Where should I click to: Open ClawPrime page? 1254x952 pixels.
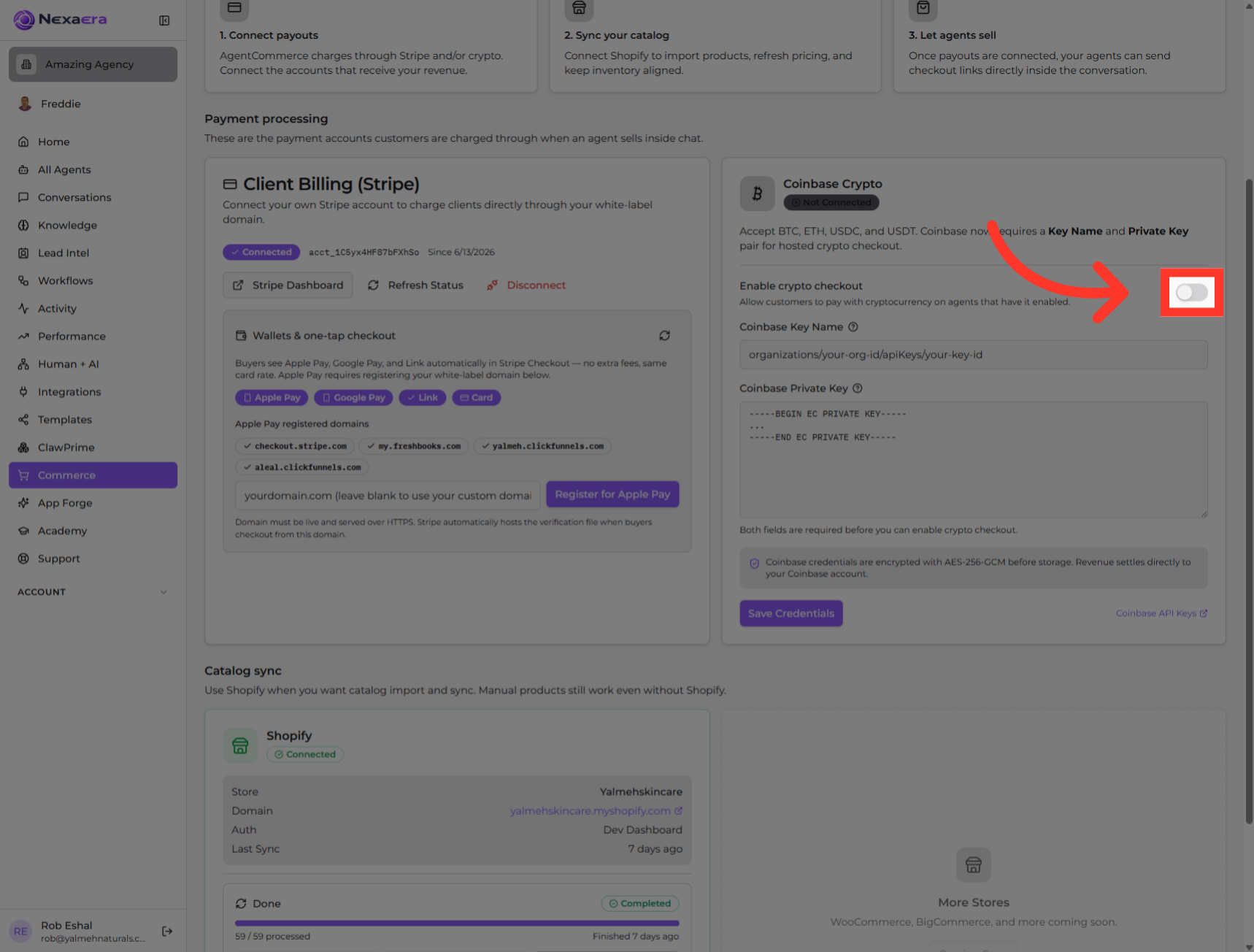point(93,447)
